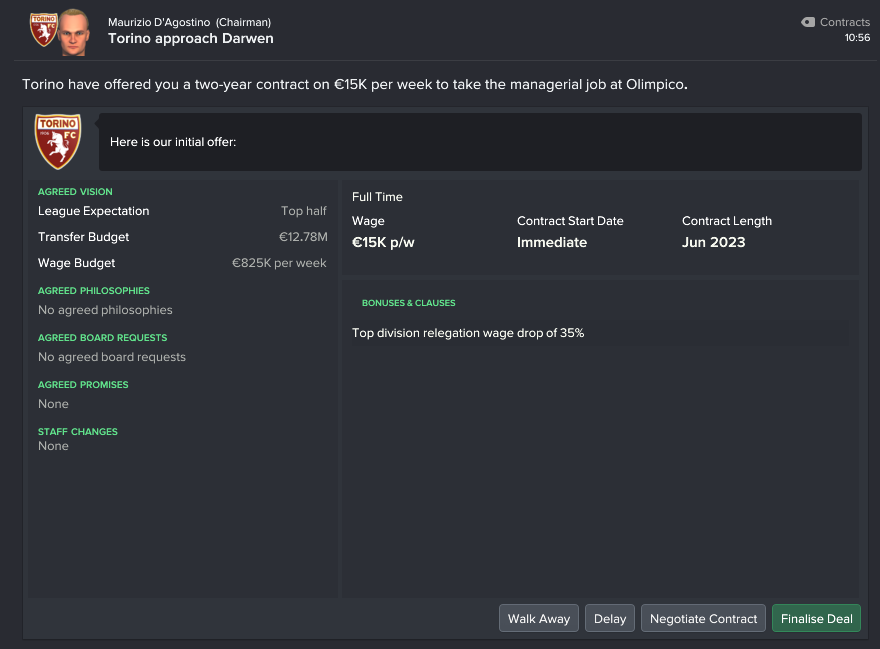Click the Torino approach Darwen headline
This screenshot has height=649, width=880.
[191, 38]
